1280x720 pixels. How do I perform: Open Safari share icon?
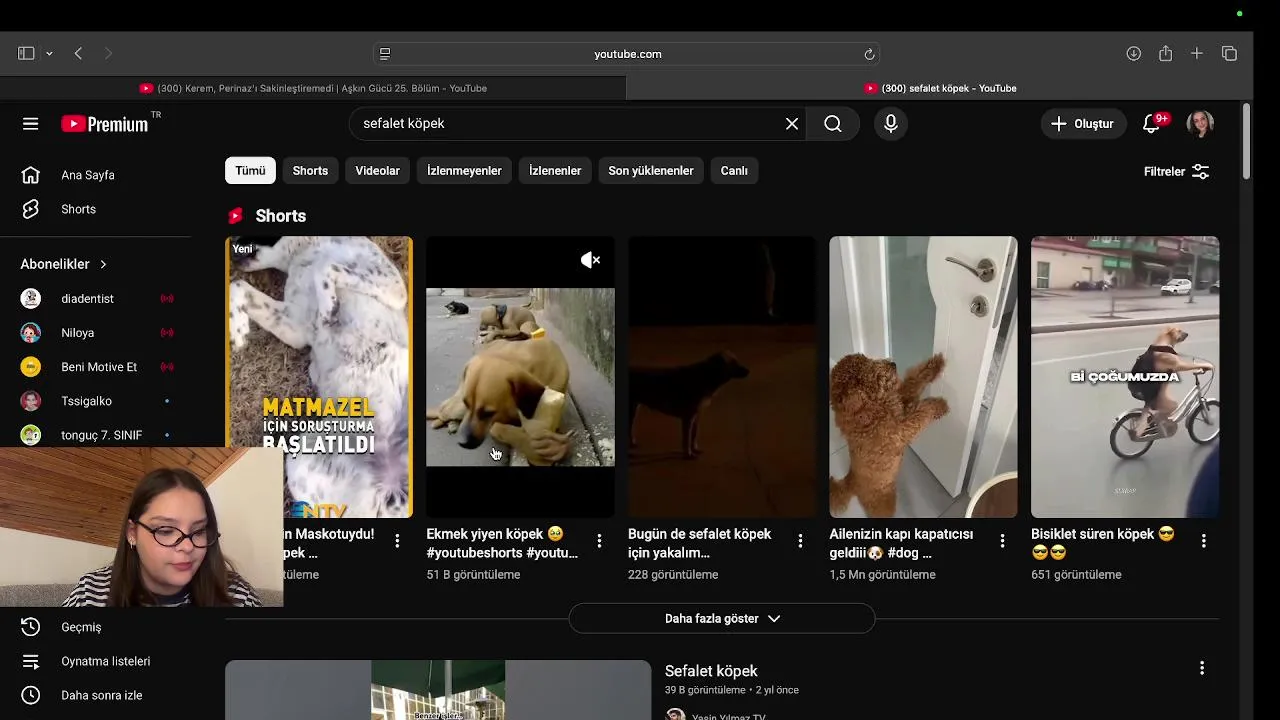pos(1165,54)
